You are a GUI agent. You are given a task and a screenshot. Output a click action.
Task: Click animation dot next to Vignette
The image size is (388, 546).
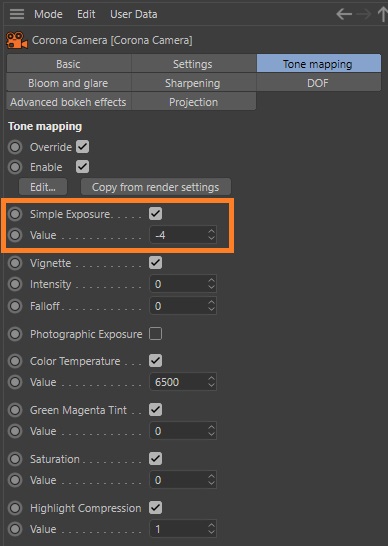(15, 263)
